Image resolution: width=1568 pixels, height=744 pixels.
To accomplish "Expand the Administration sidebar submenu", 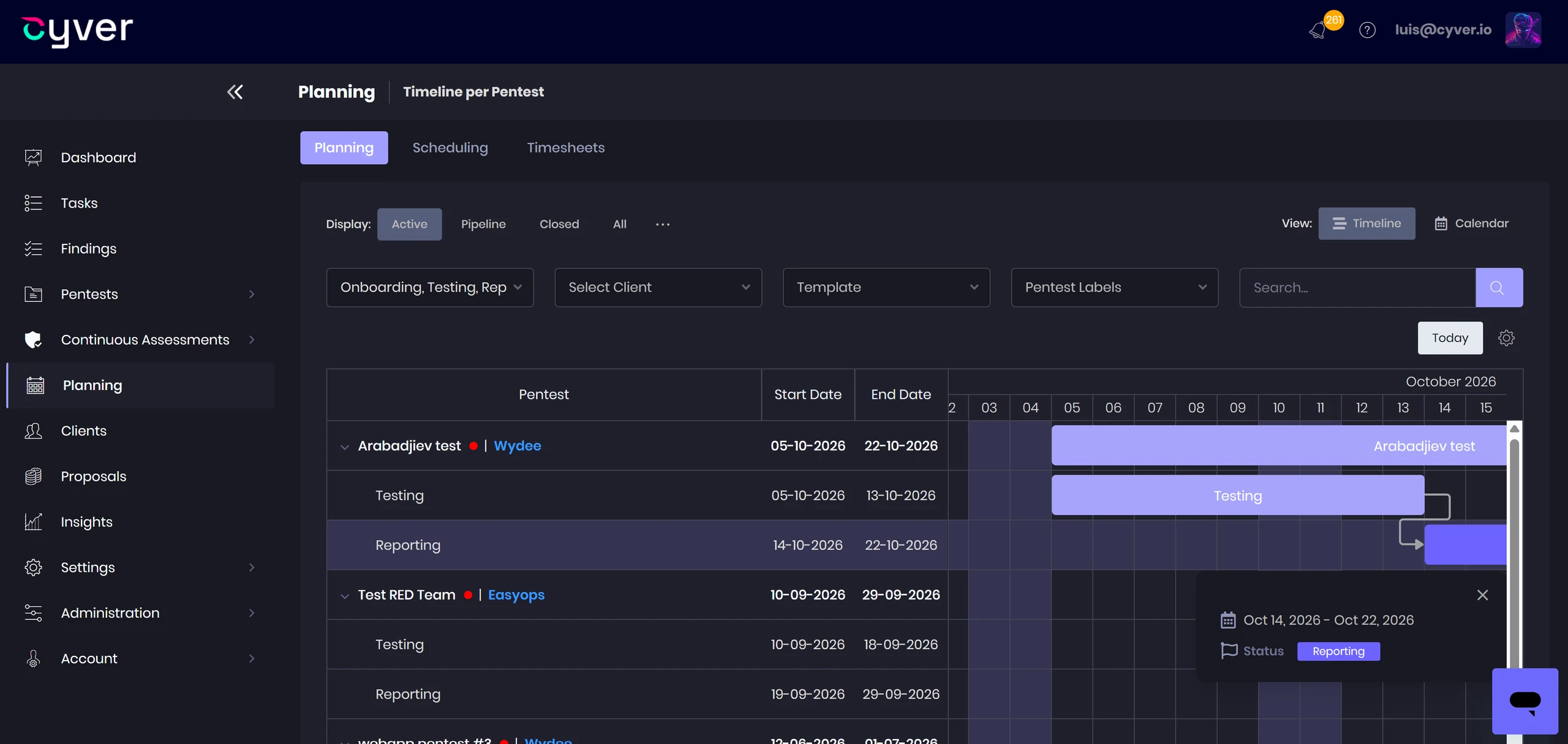I will point(252,613).
